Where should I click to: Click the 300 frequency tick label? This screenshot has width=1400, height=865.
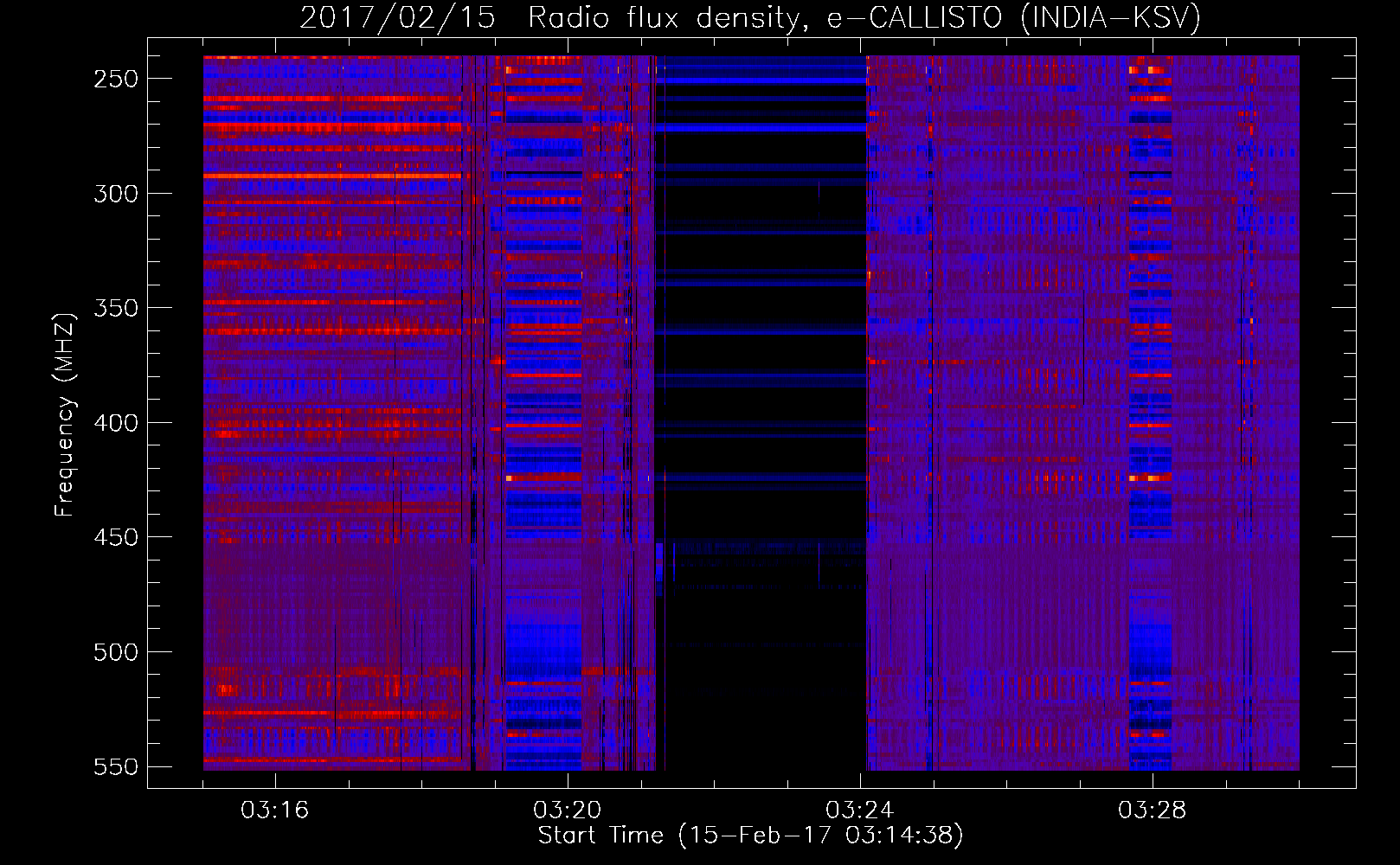point(116,194)
